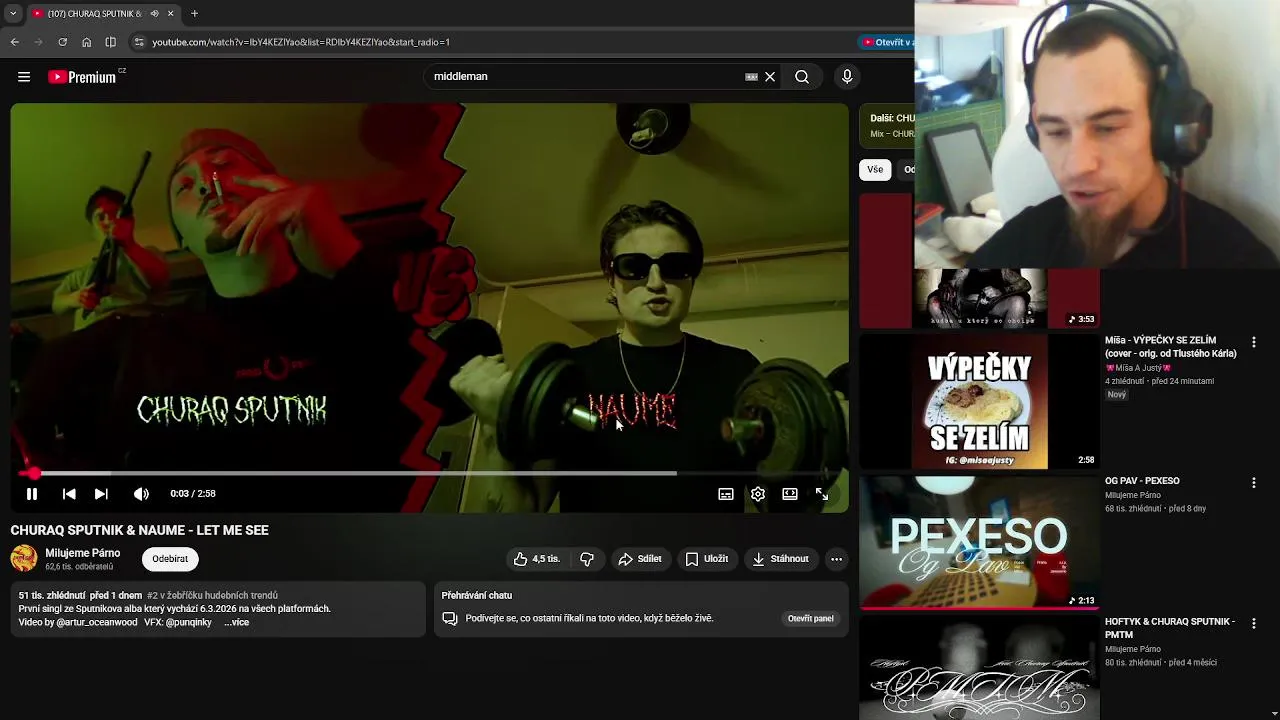
Task: Like the video with 4,5 tis.
Action: tap(537, 559)
